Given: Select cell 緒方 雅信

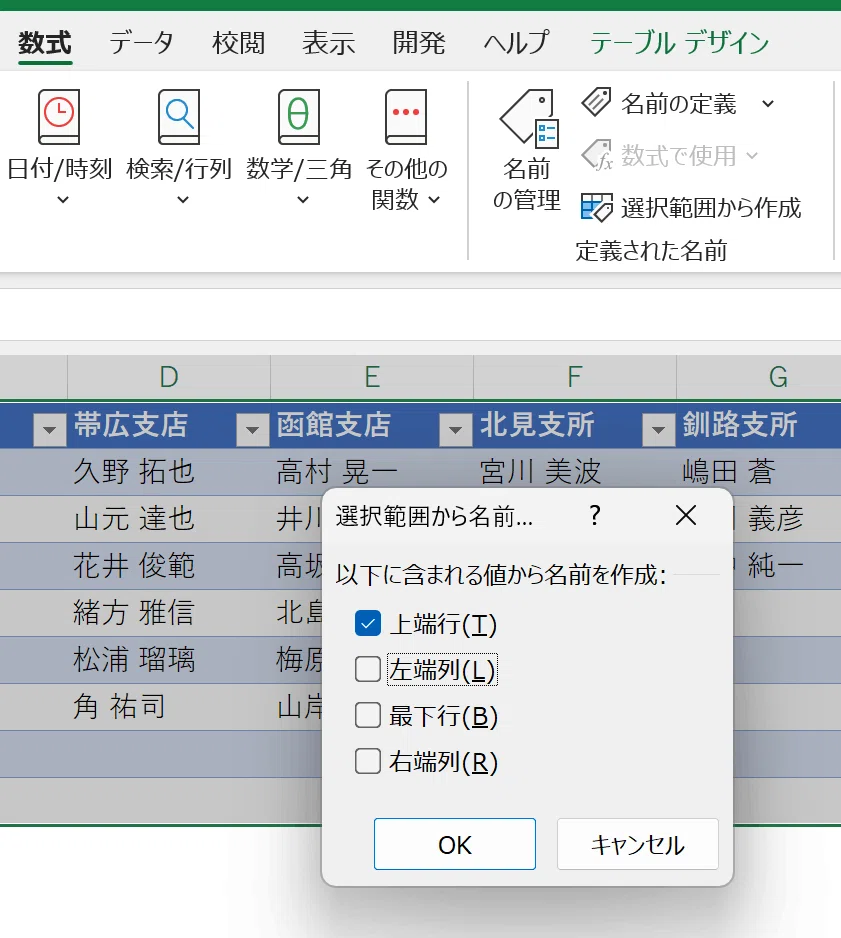Looking at the screenshot, I should click(x=169, y=613).
